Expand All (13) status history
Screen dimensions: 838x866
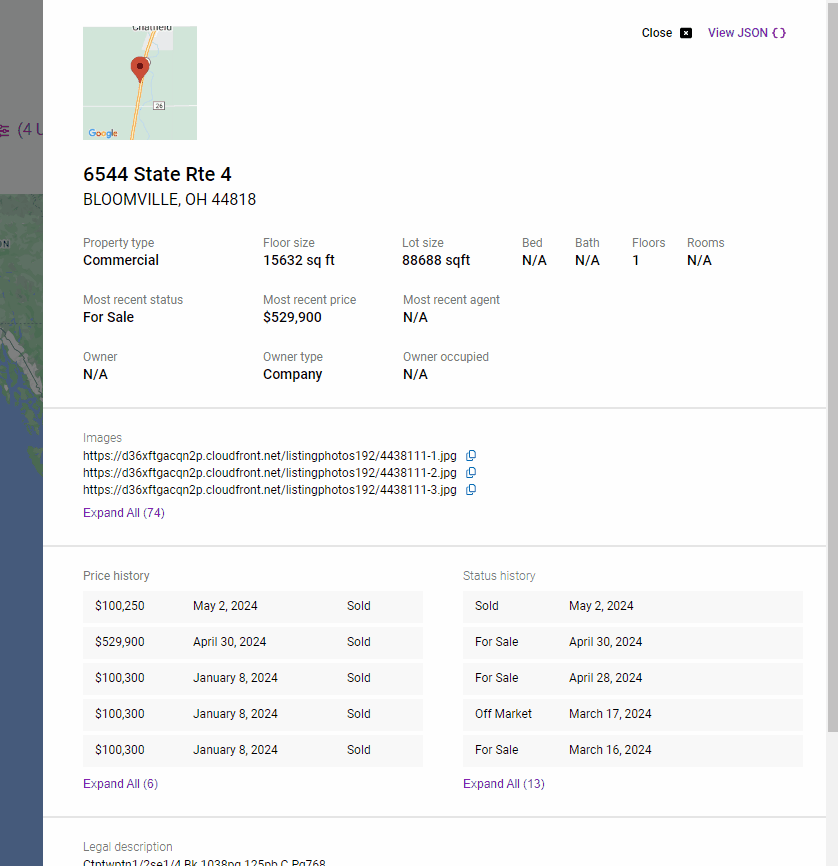pyautogui.click(x=504, y=784)
